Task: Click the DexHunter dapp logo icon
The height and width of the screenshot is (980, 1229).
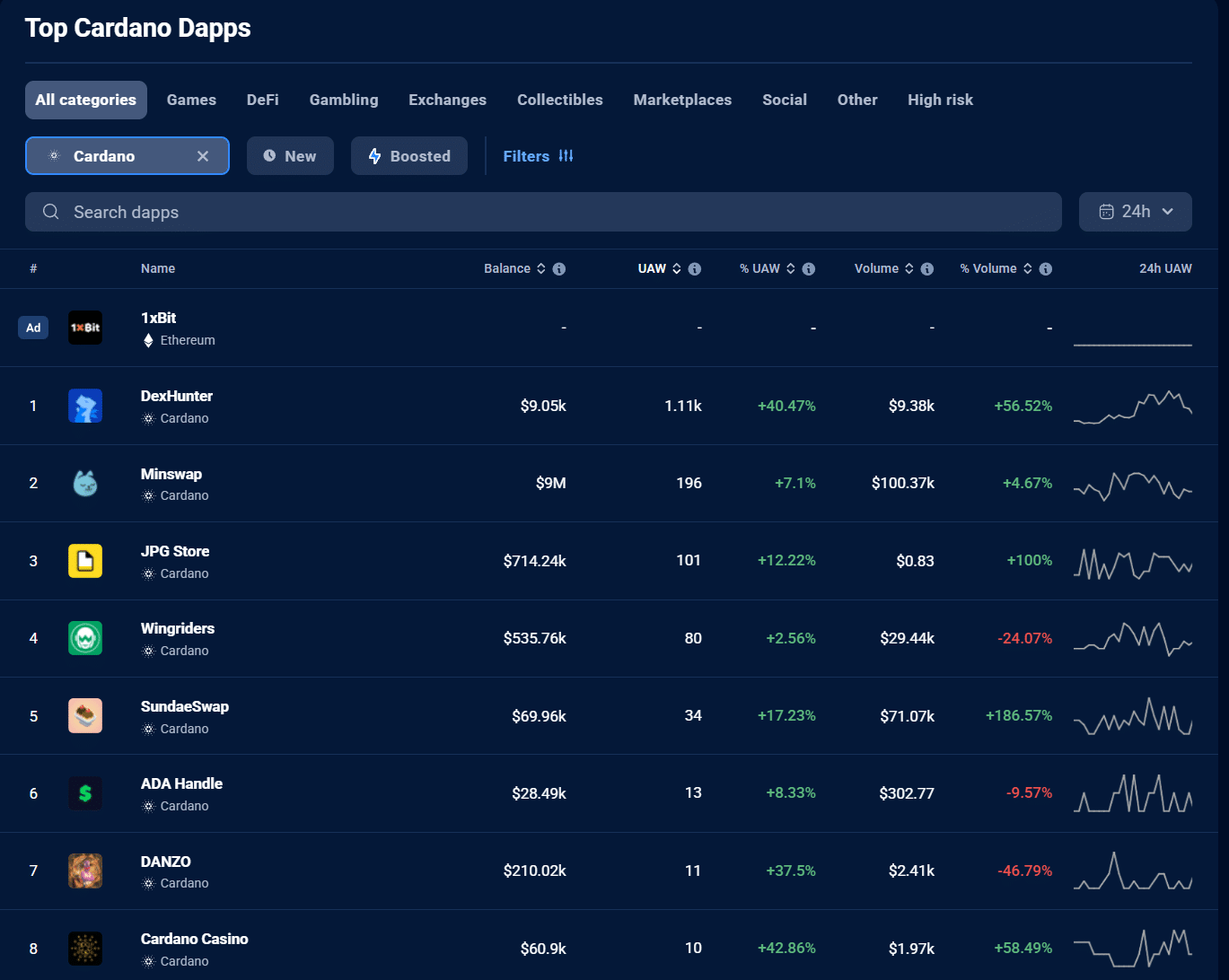Action: [85, 406]
